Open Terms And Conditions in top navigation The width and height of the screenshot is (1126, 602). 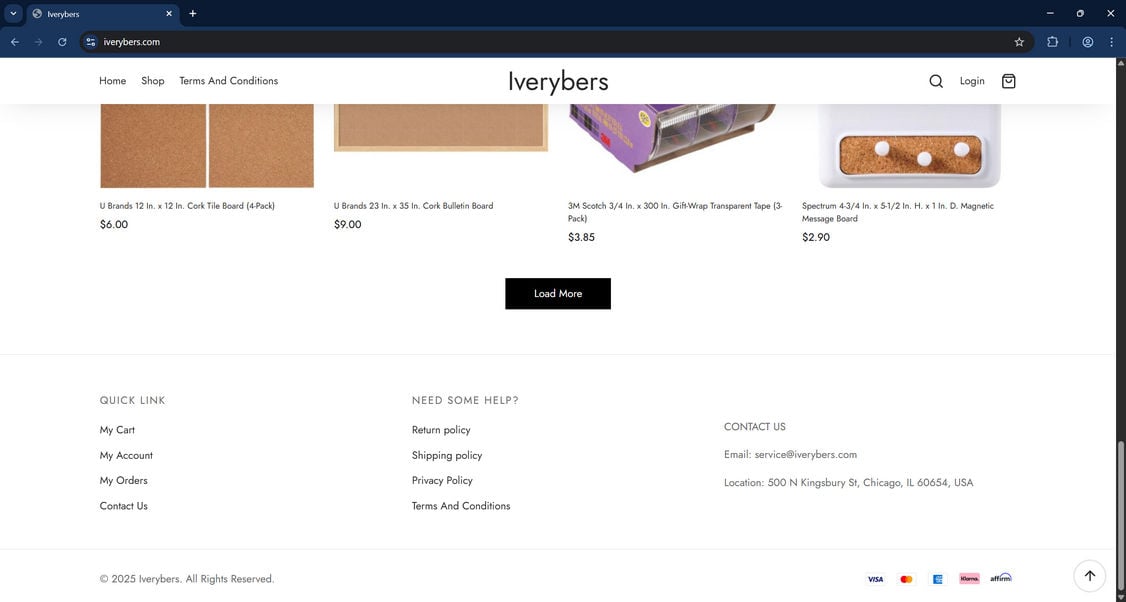pyautogui.click(x=228, y=81)
